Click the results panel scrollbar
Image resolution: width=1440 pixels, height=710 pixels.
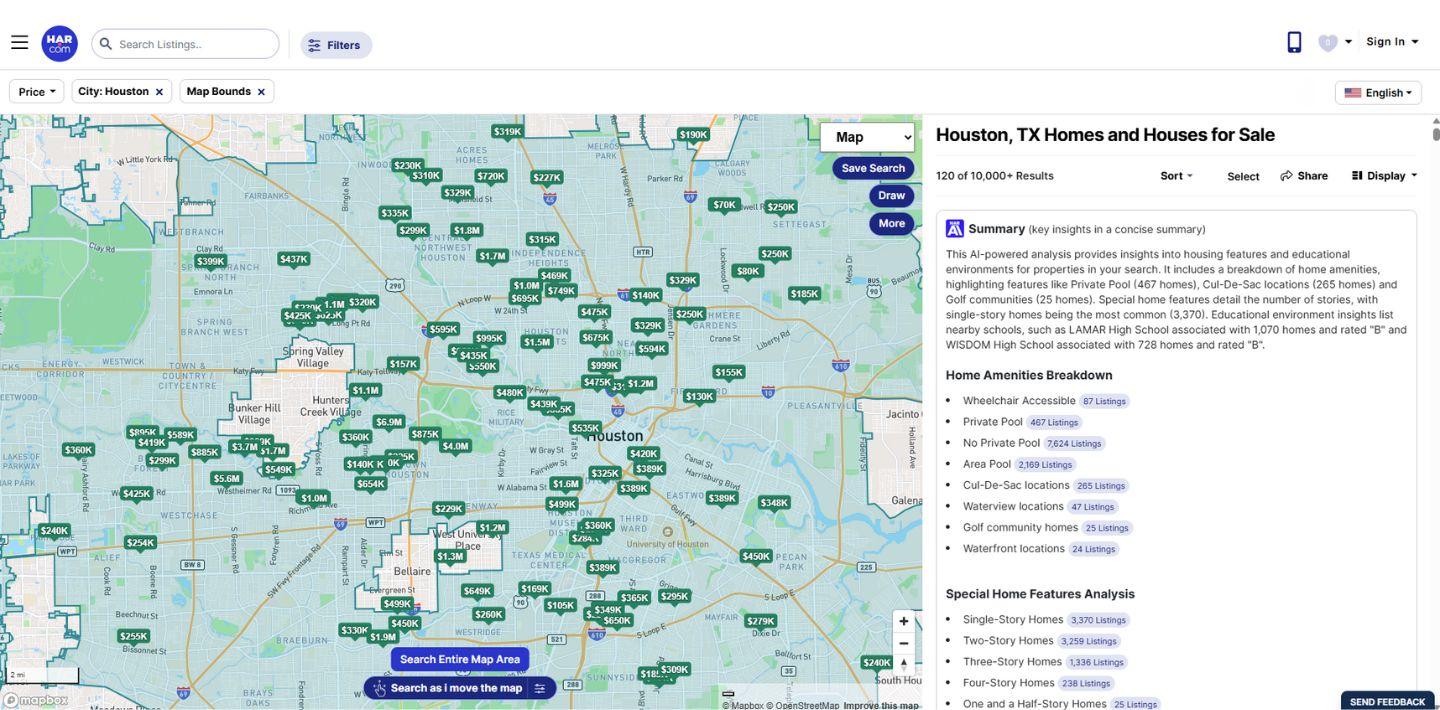tap(1436, 133)
